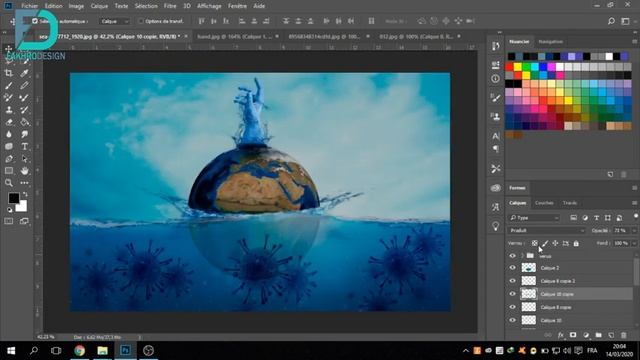This screenshot has height=360, width=640.
Task: Open the Filtre menu
Action: point(170,6)
